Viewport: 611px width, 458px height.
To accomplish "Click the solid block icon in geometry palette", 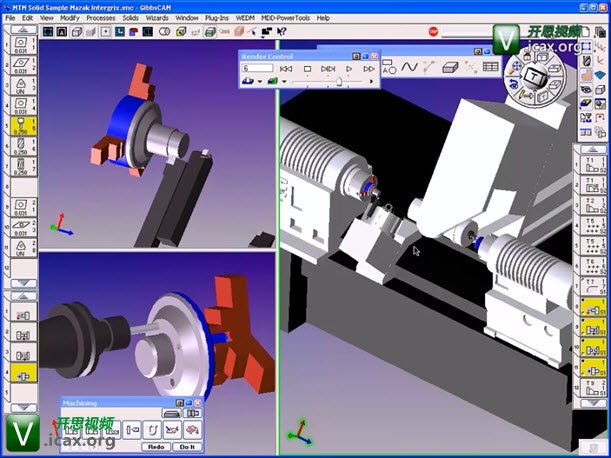I will 450,67.
